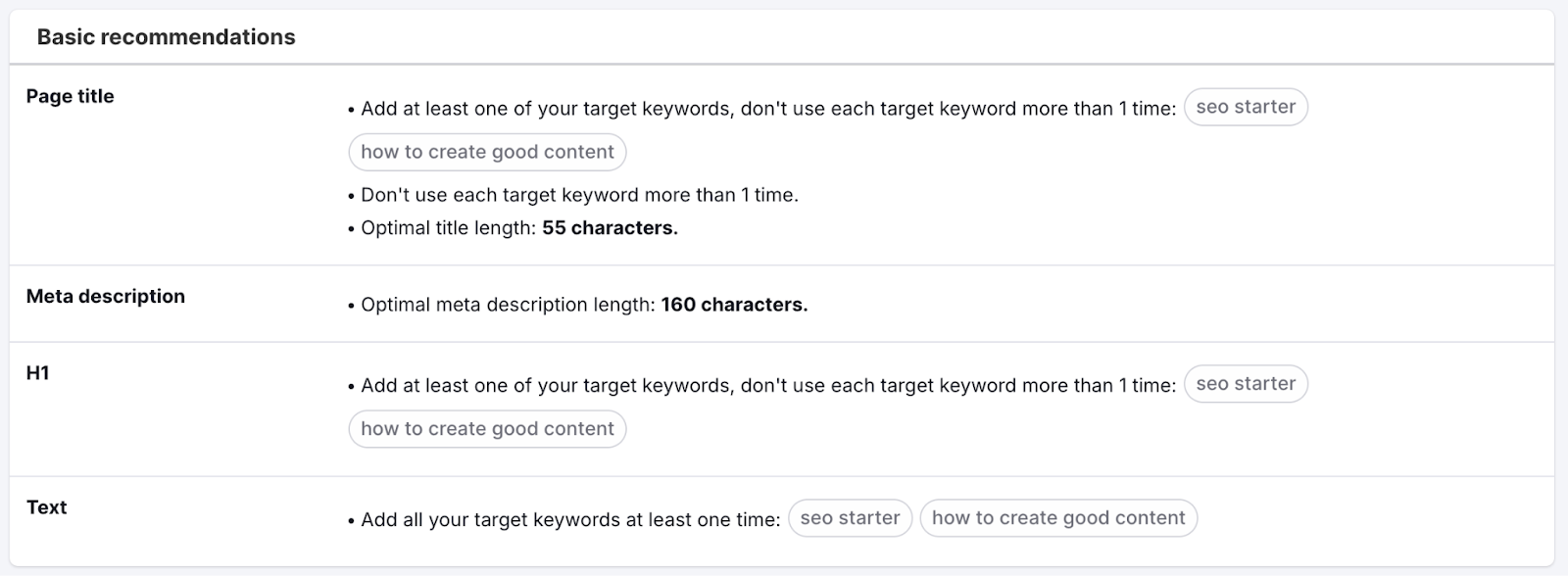Click the 'seo starter' chip in Page title row
This screenshot has width=1568, height=576.
1247,107
